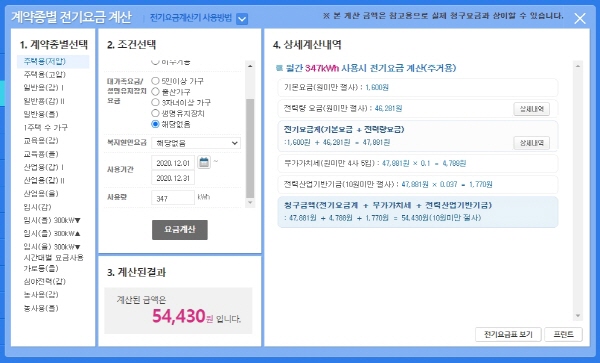Focus the start date field 2020.12.01

173,163
